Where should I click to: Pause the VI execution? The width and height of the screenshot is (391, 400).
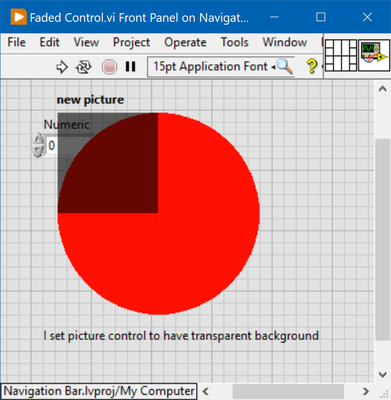[130, 67]
